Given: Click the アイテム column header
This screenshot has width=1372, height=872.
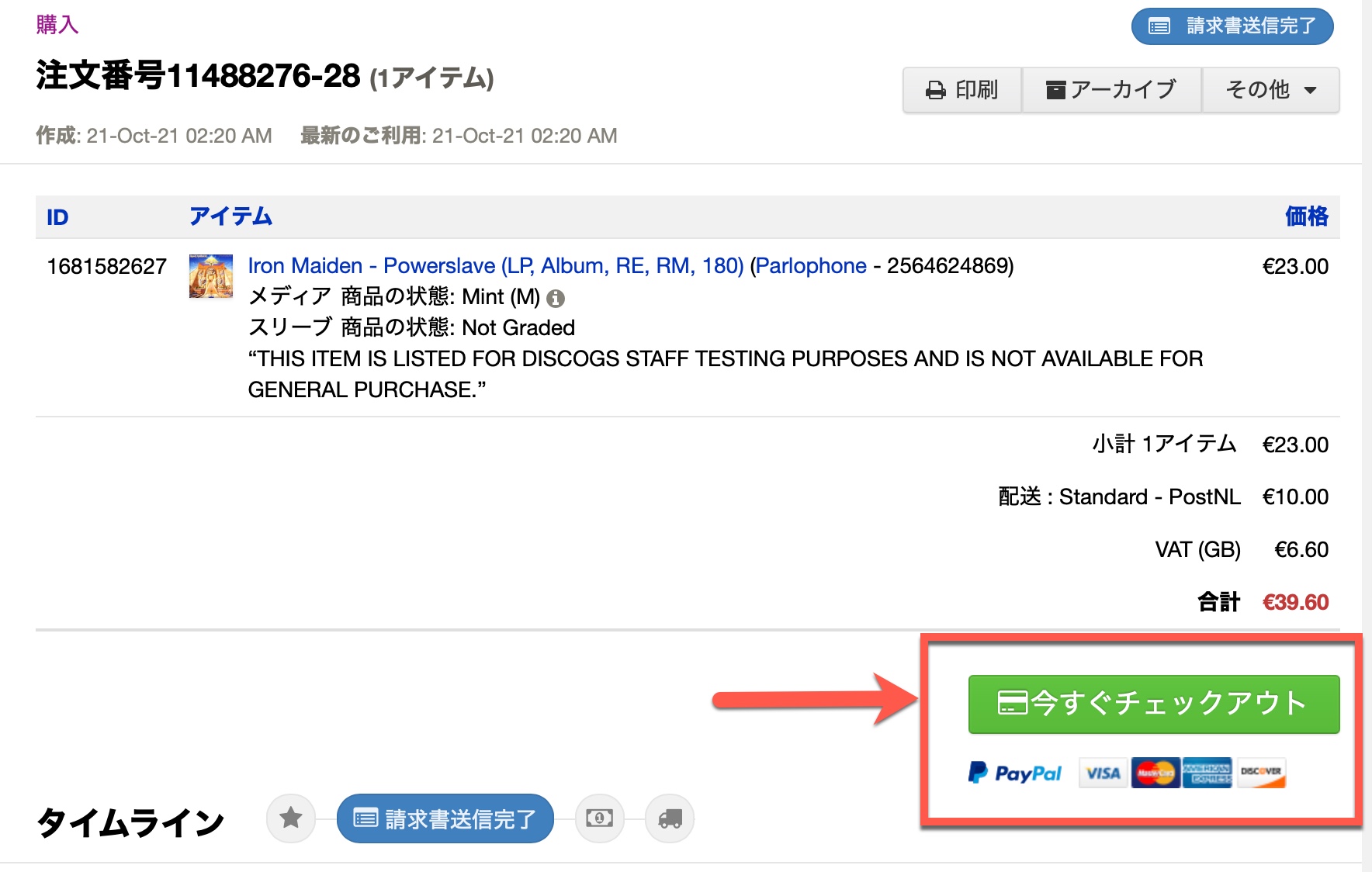Looking at the screenshot, I should 231,216.
